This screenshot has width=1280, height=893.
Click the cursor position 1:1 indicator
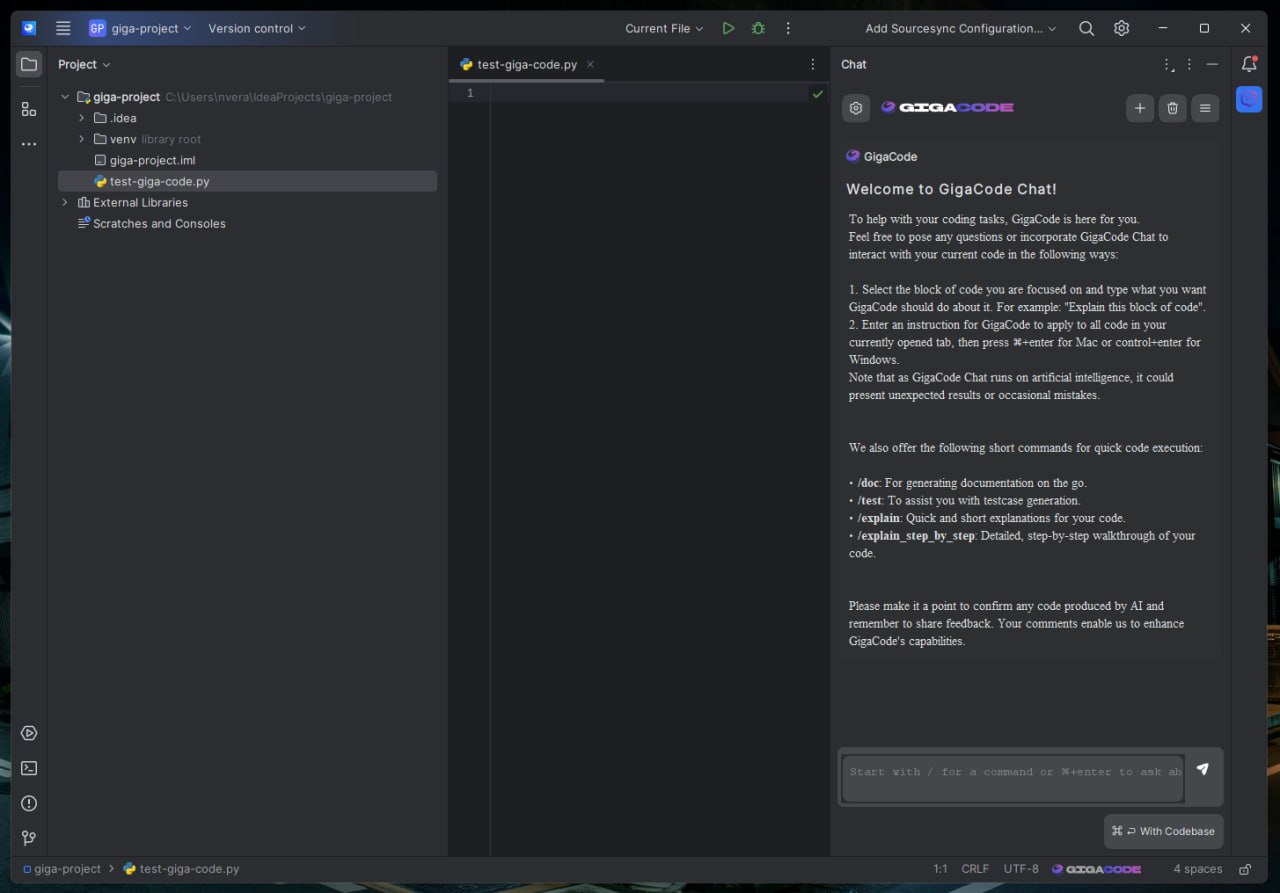coord(940,869)
